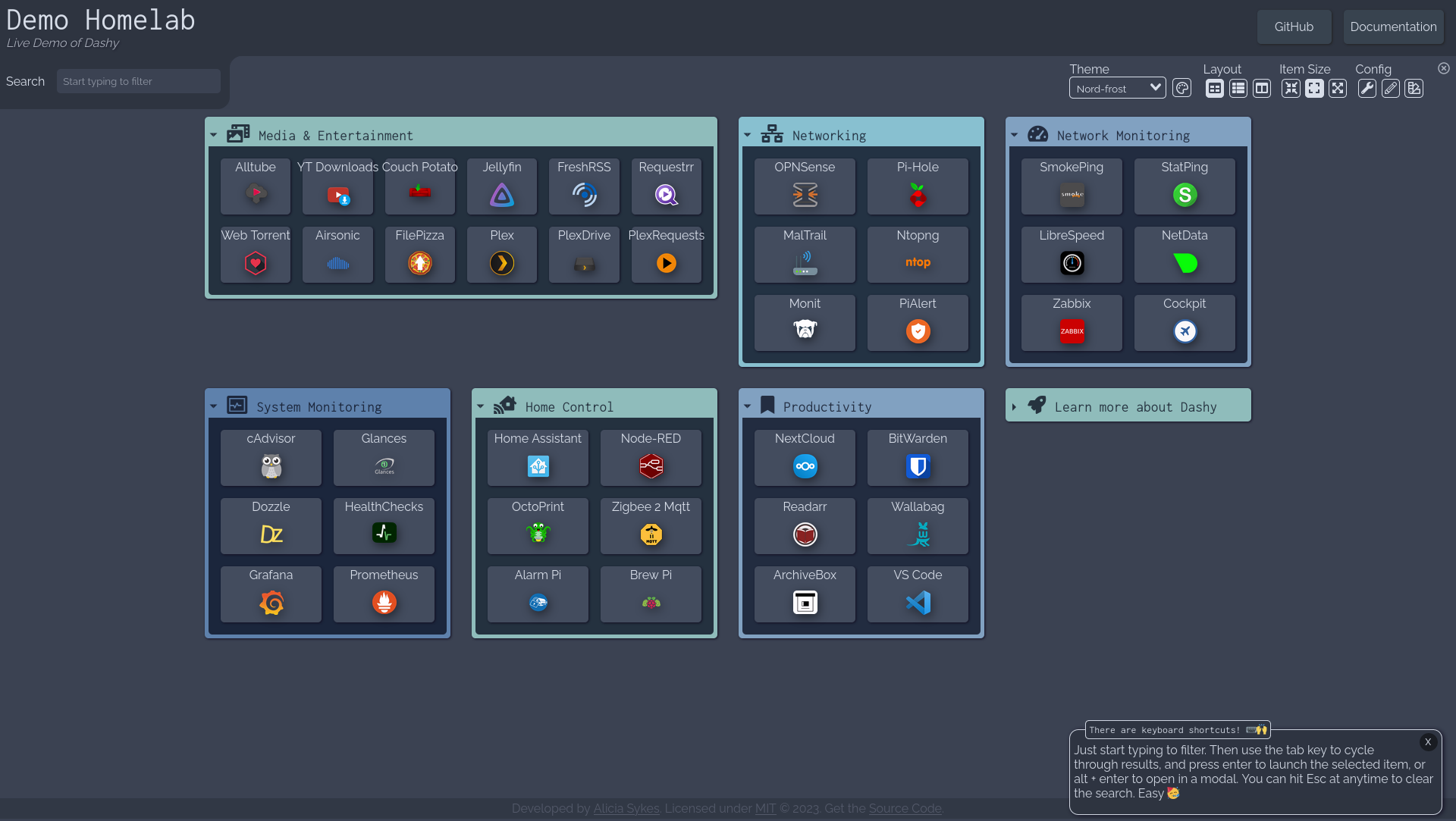Open the FreshRSS icon

(584, 196)
